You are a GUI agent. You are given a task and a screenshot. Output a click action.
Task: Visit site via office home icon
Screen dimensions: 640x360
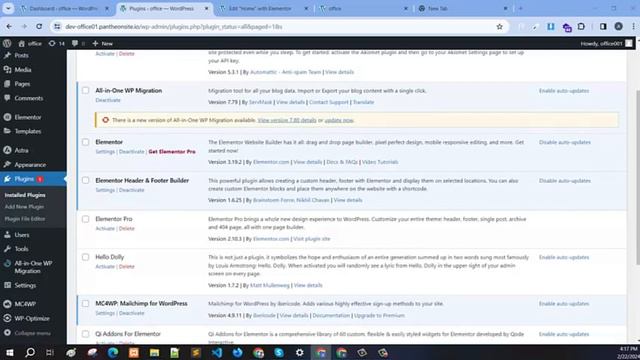[x=30, y=43]
